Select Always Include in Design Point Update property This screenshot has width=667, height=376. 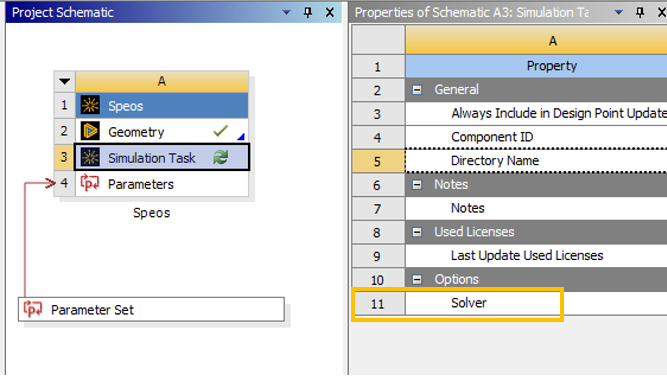[x=536, y=114]
